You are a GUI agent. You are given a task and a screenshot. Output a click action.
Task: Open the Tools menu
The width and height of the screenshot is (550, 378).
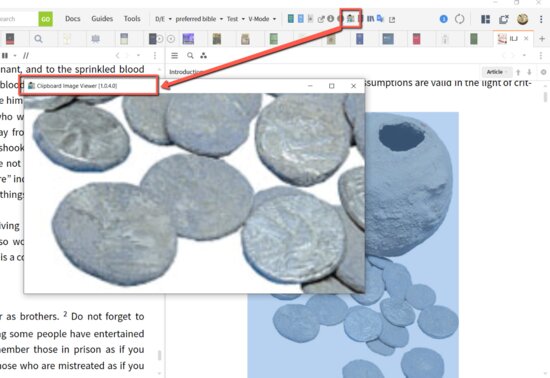(132, 19)
